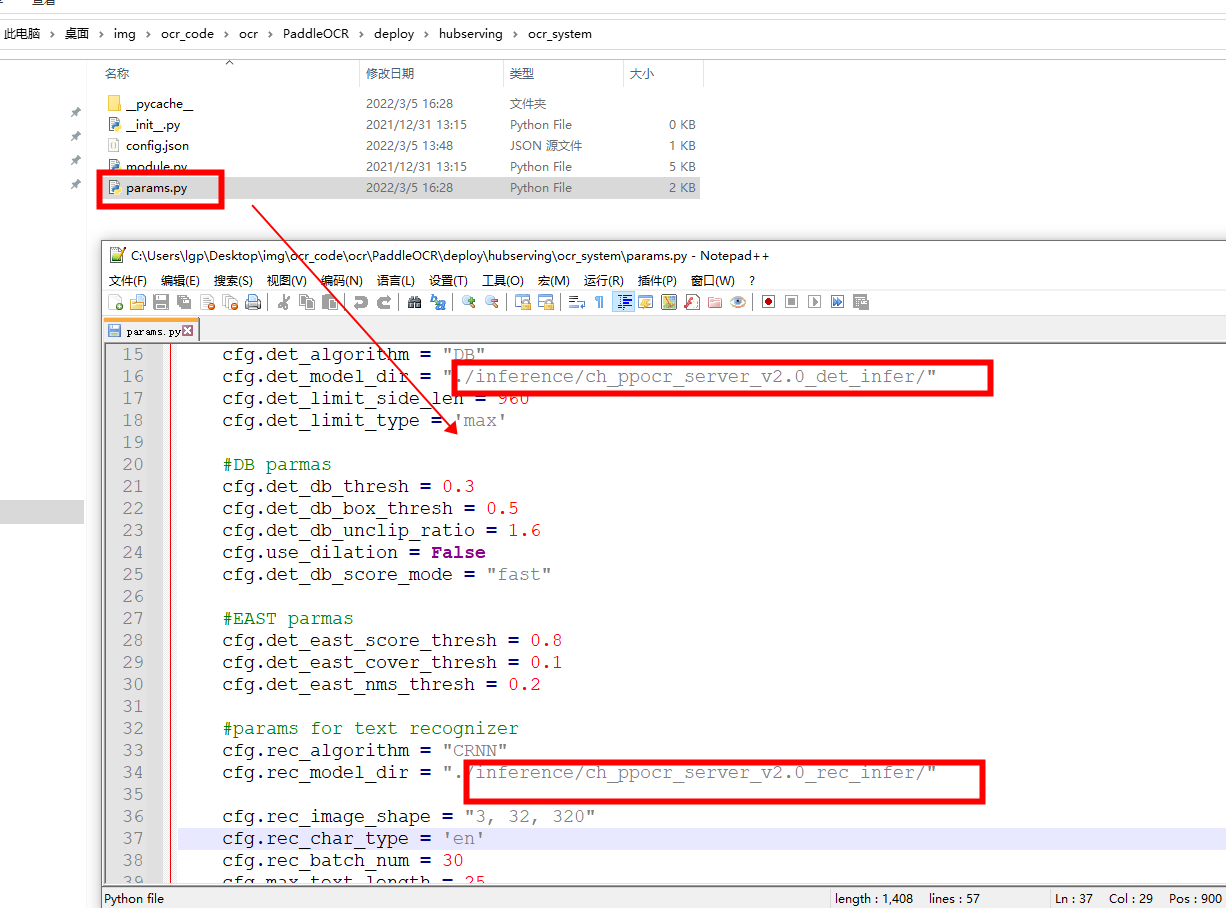Enable document monitoring eye icon

click(738, 301)
